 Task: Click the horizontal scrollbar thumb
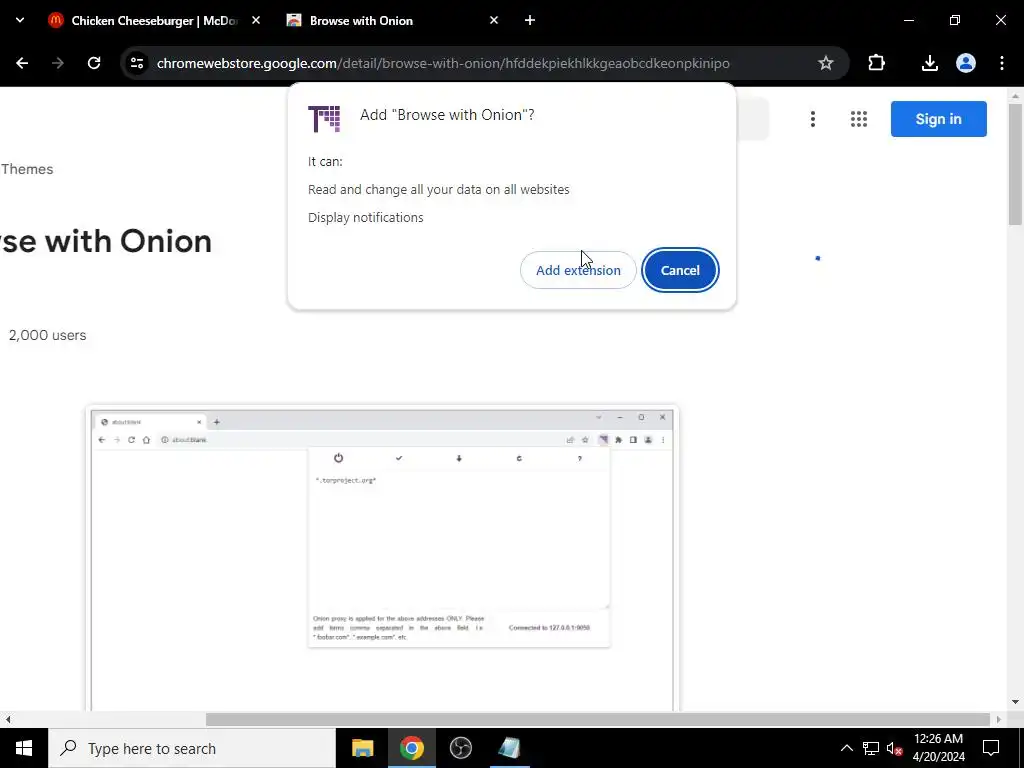(598, 719)
